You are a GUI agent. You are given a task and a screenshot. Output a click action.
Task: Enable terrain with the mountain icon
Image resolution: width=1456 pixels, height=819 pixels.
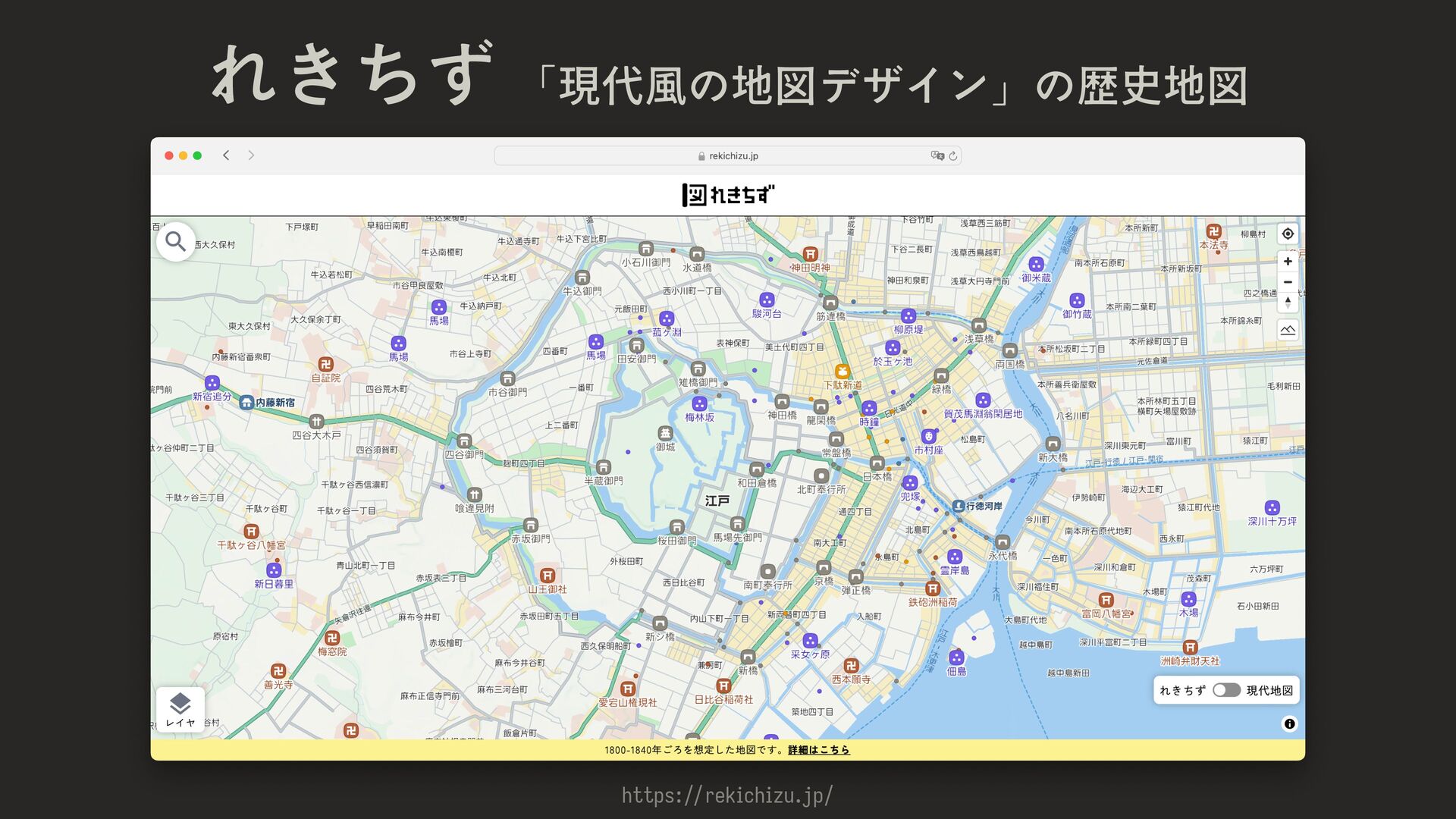pos(1288,330)
